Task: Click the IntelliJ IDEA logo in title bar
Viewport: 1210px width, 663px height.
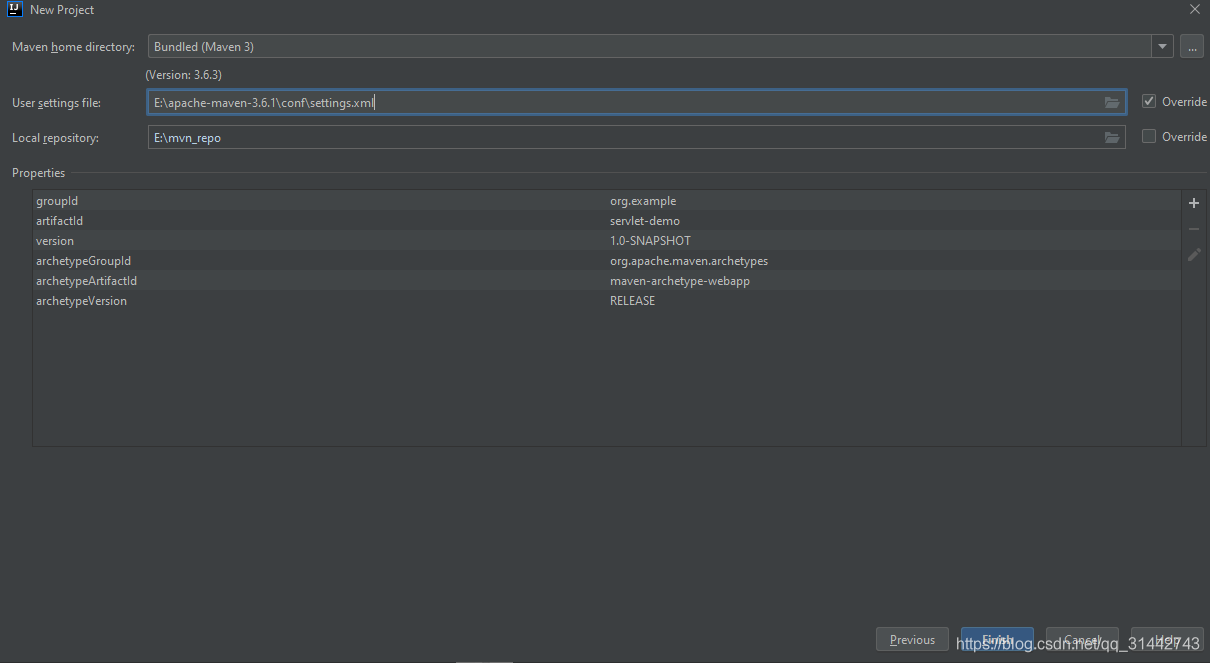Action: (16, 9)
